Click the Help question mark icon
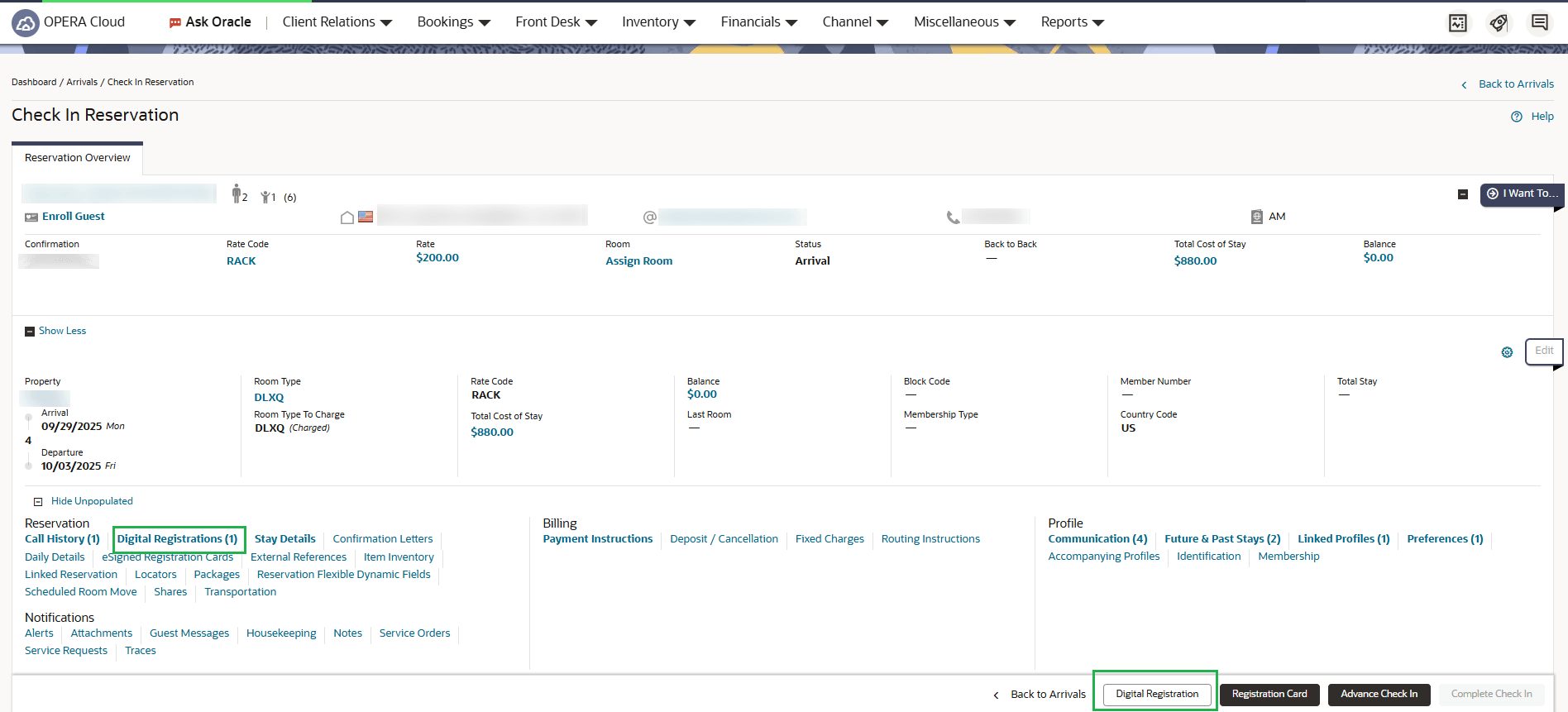Image resolution: width=1568 pixels, height=712 pixels. click(x=1517, y=117)
